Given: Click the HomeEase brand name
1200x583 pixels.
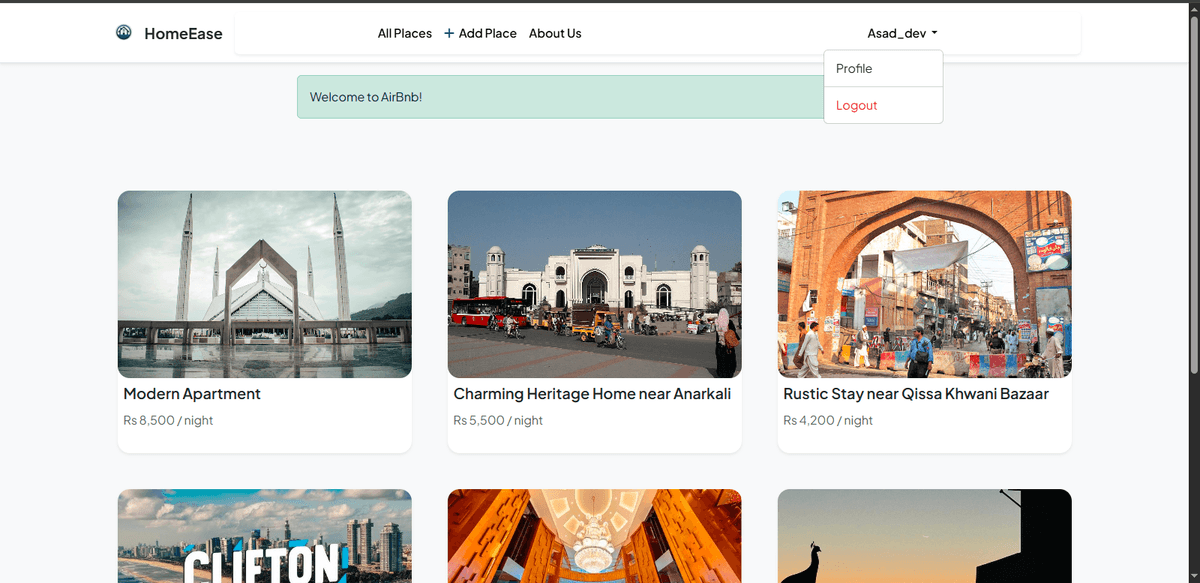Looking at the screenshot, I should pyautogui.click(x=184, y=33).
